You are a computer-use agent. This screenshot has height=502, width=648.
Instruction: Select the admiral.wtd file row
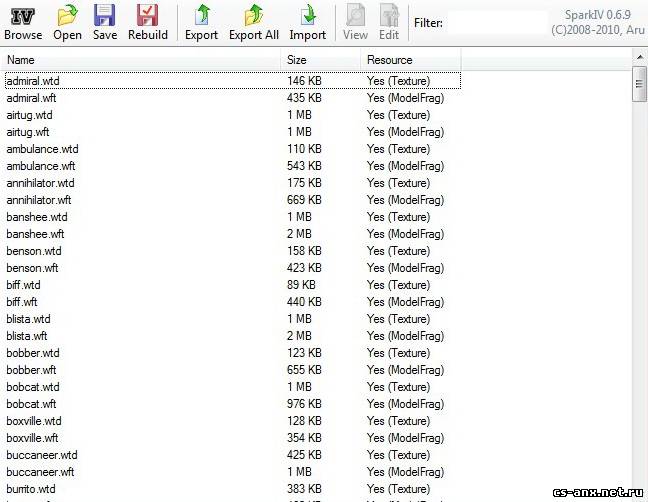(x=233, y=81)
